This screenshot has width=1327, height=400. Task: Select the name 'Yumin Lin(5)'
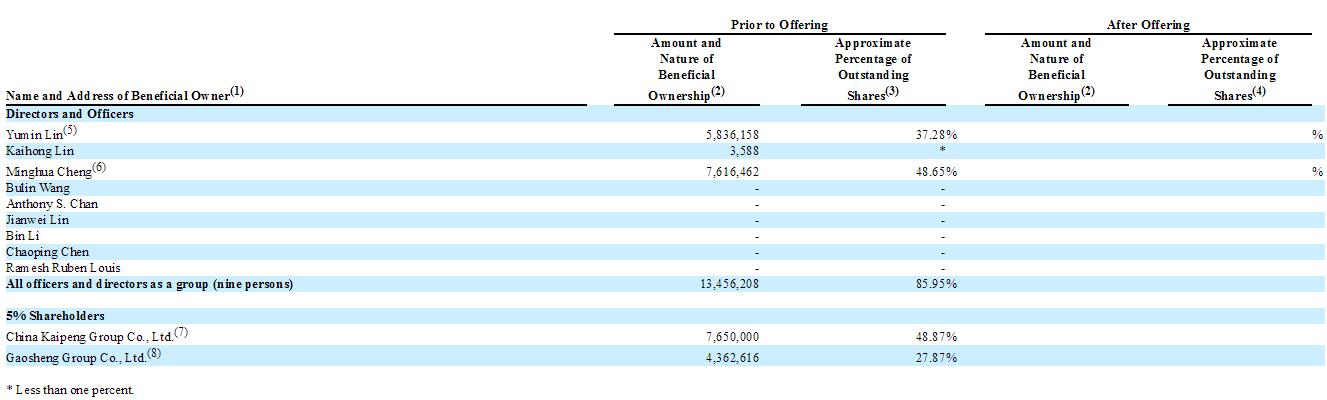click(x=41, y=132)
